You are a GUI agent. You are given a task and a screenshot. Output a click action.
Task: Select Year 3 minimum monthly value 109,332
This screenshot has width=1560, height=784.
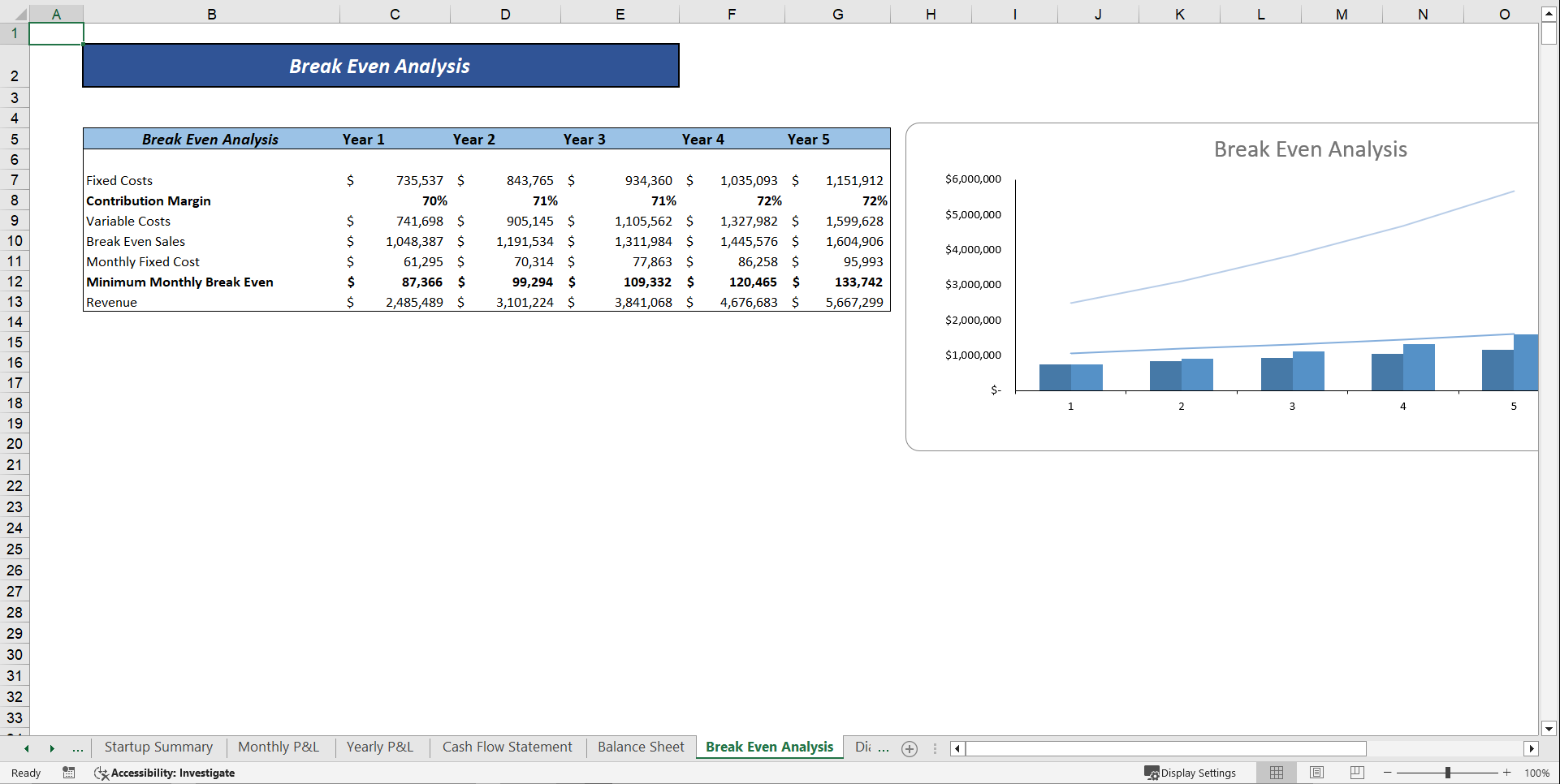(x=620, y=282)
